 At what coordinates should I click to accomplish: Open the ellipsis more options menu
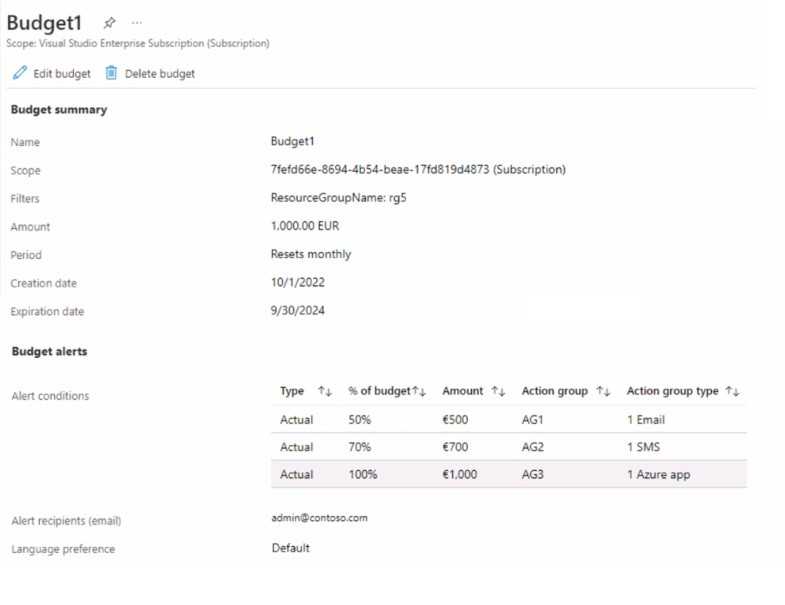137,22
